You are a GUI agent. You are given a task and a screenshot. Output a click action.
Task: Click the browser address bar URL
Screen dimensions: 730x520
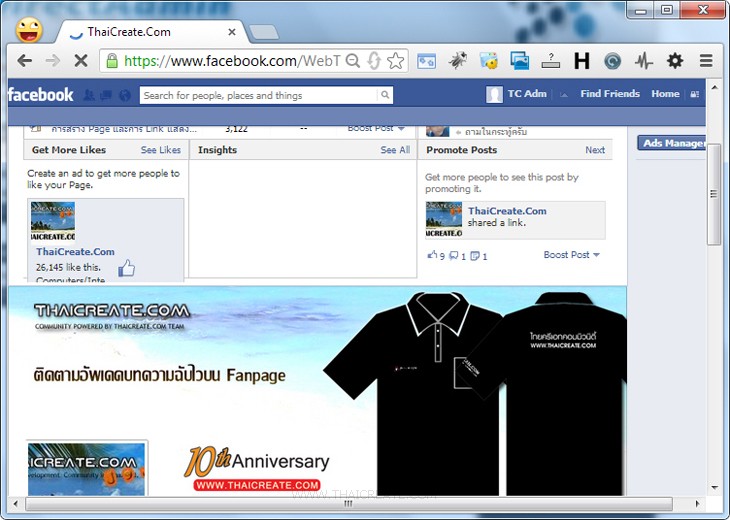point(231,61)
